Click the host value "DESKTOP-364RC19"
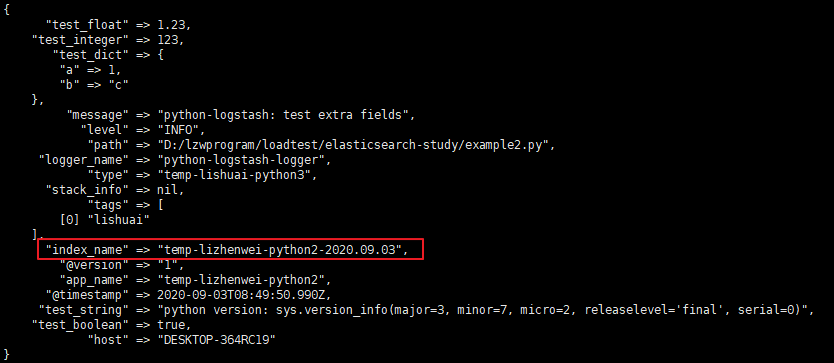834x363 pixels. [x=217, y=339]
